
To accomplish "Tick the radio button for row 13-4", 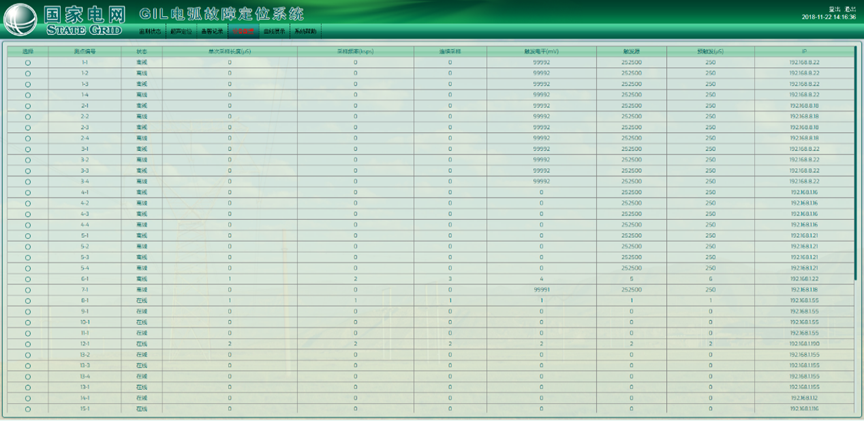I will click(x=28, y=377).
